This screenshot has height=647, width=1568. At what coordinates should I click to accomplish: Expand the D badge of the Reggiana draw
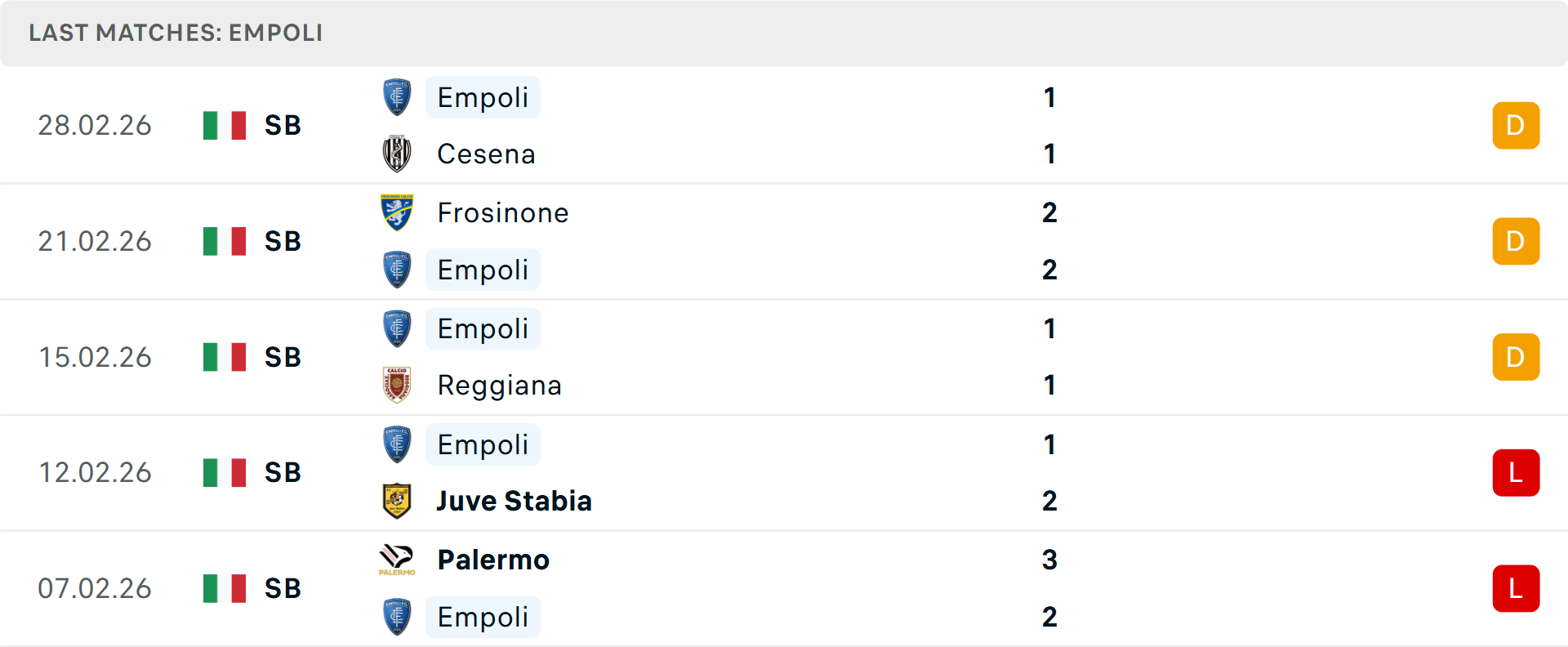point(1516,356)
